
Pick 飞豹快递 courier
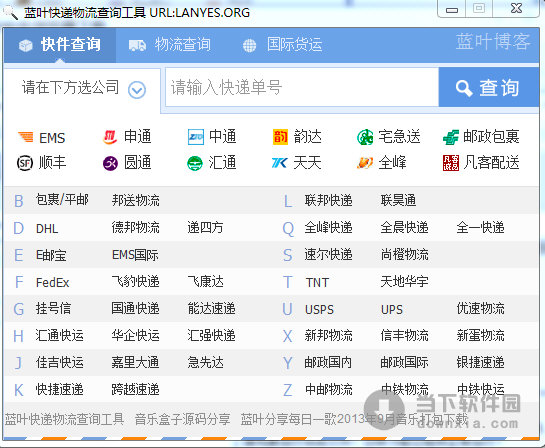(136, 282)
